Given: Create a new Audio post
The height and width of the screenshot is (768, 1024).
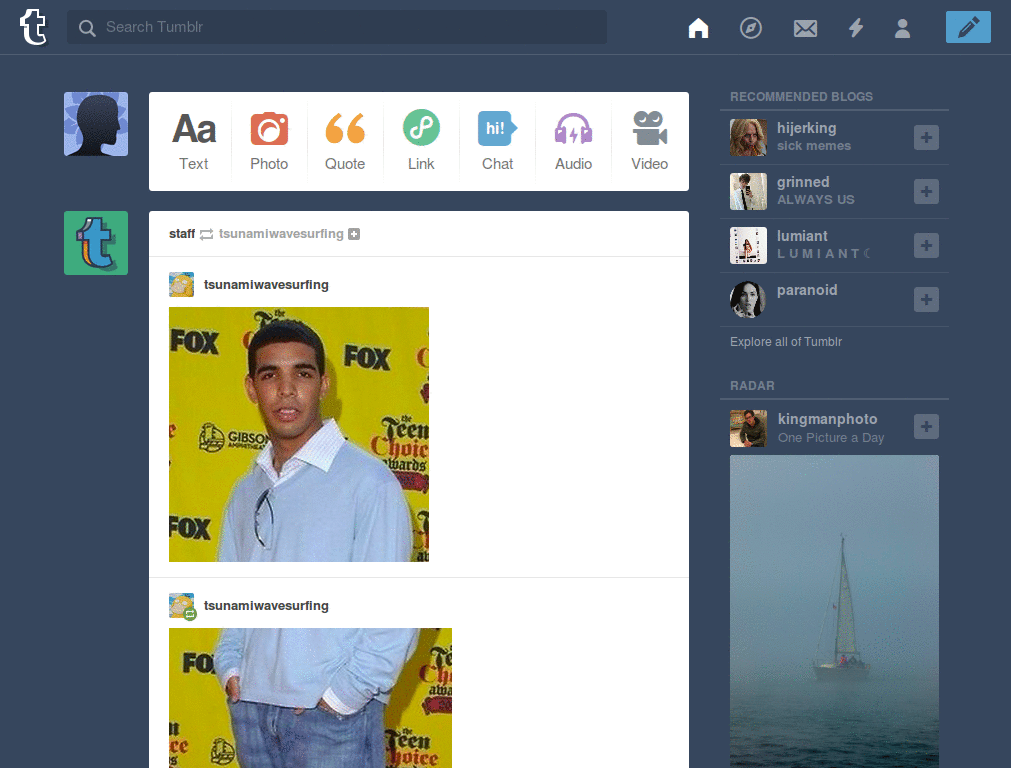Looking at the screenshot, I should (573, 141).
